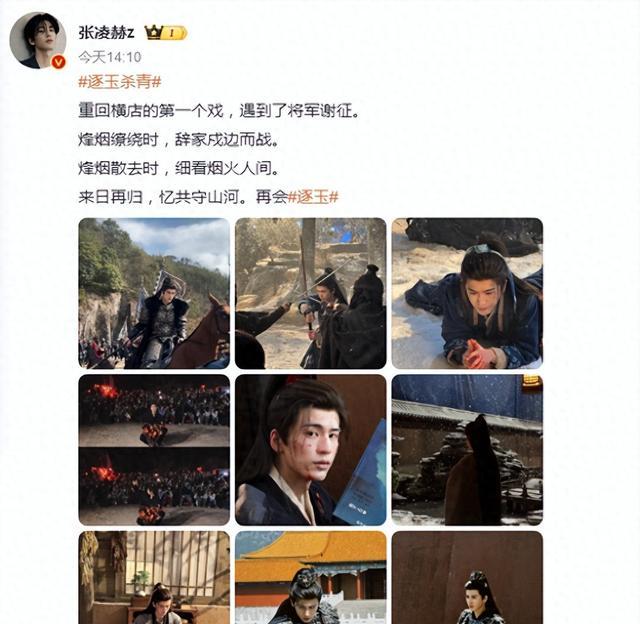Image resolution: width=640 pixels, height=624 pixels.
Task: Open the #逐玉# hashtag at post end
Action: pos(313,198)
